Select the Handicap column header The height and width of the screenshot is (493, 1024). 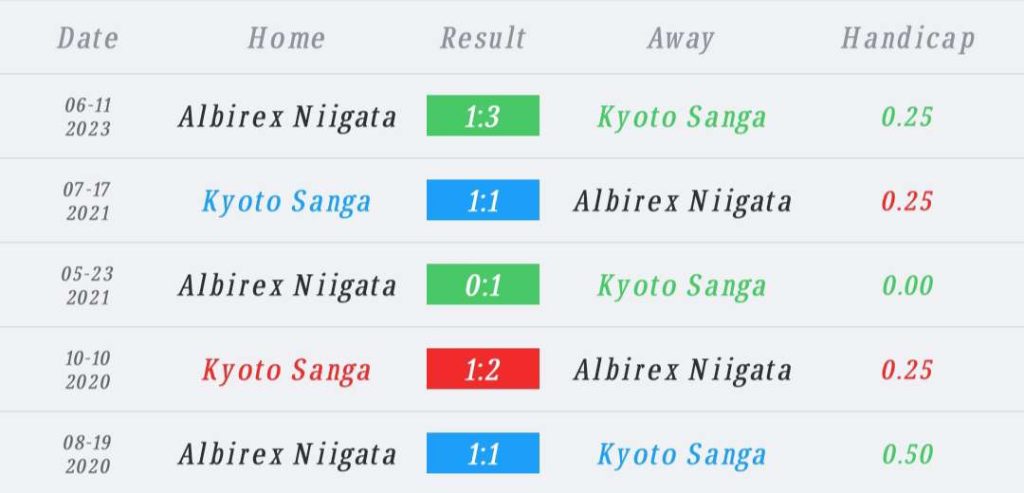(908, 39)
